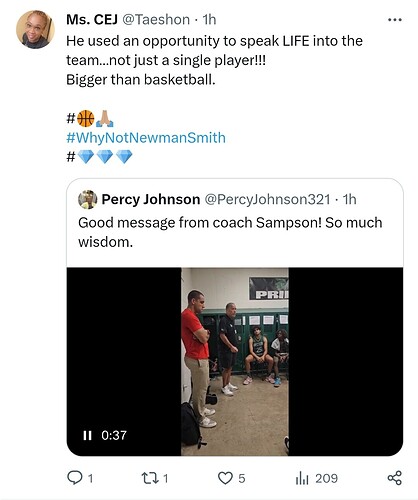Open the @PercyJohnson321 handle
The width and height of the screenshot is (418, 500).
click(267, 199)
